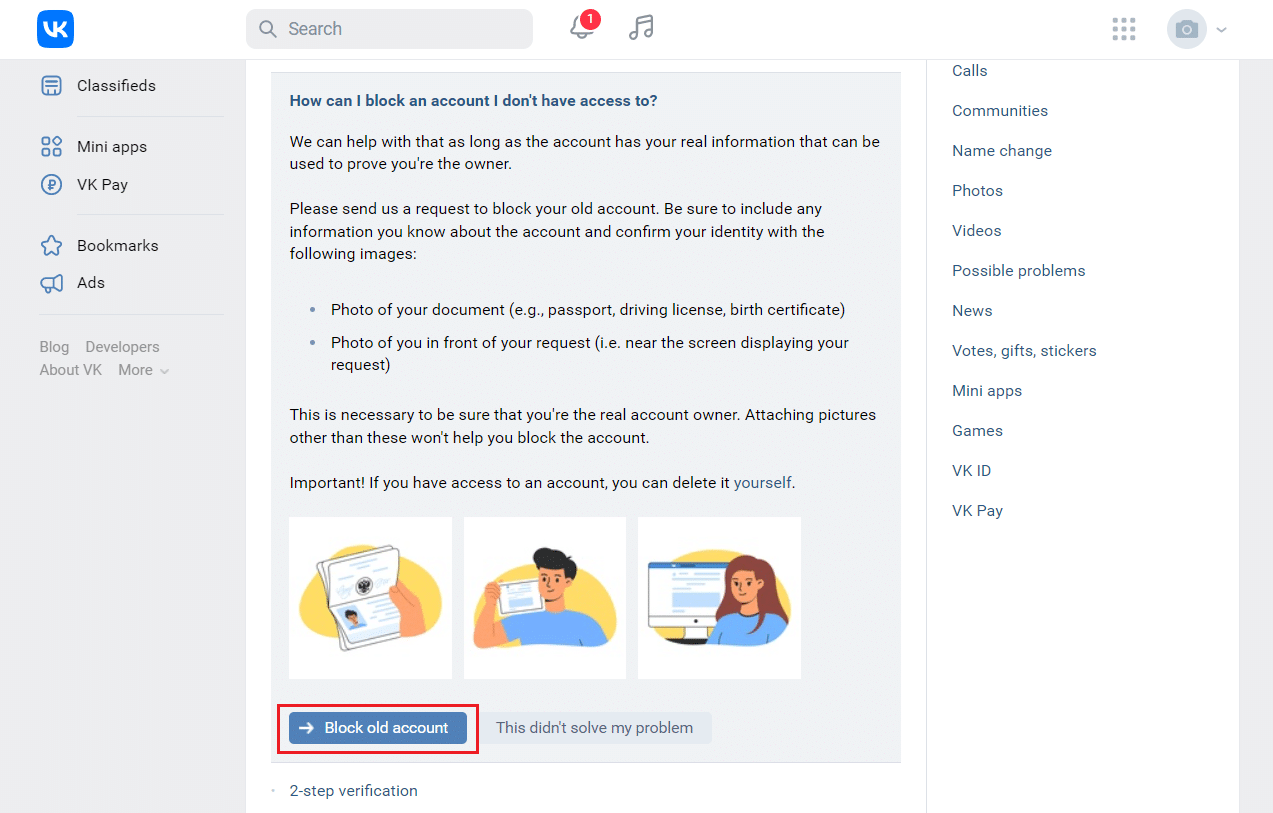This screenshot has height=813, width=1273.
Task: Select the News help category
Action: (x=972, y=311)
